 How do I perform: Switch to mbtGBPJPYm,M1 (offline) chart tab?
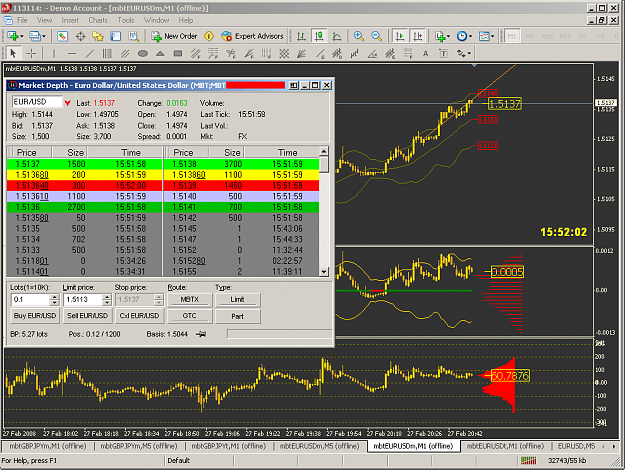coord(48,446)
